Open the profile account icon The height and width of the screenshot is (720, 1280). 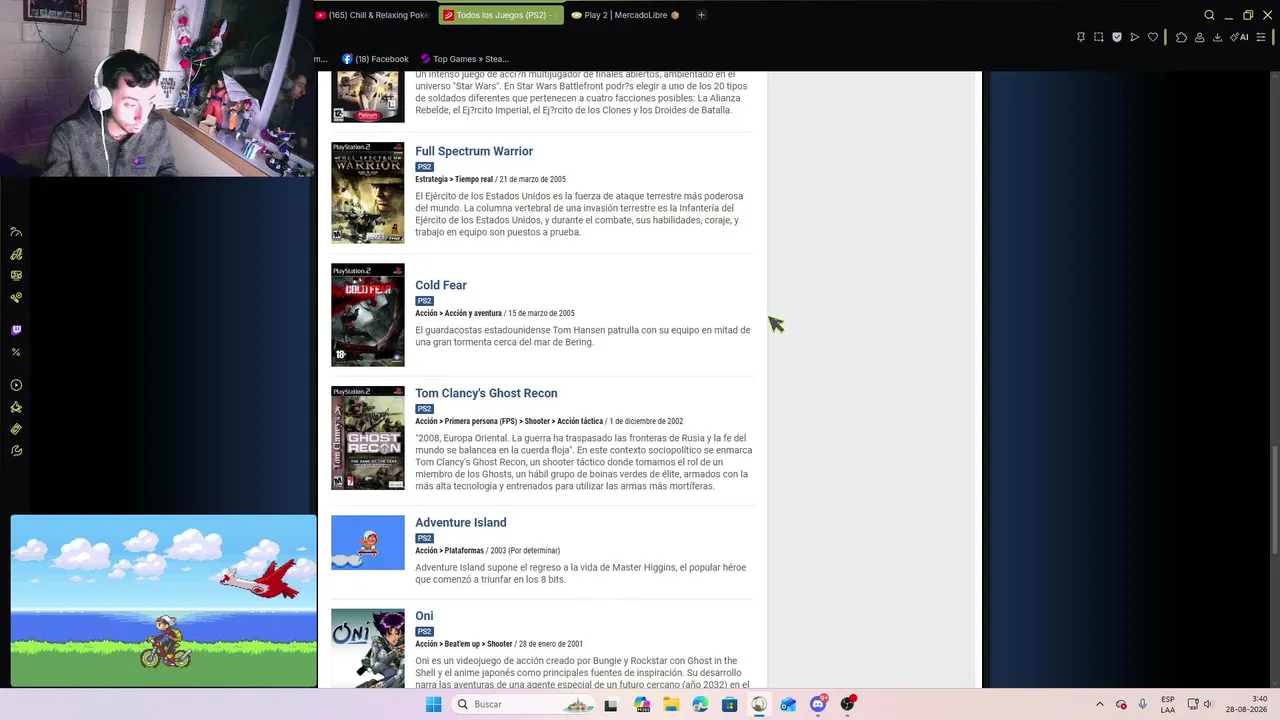click(1199, 37)
